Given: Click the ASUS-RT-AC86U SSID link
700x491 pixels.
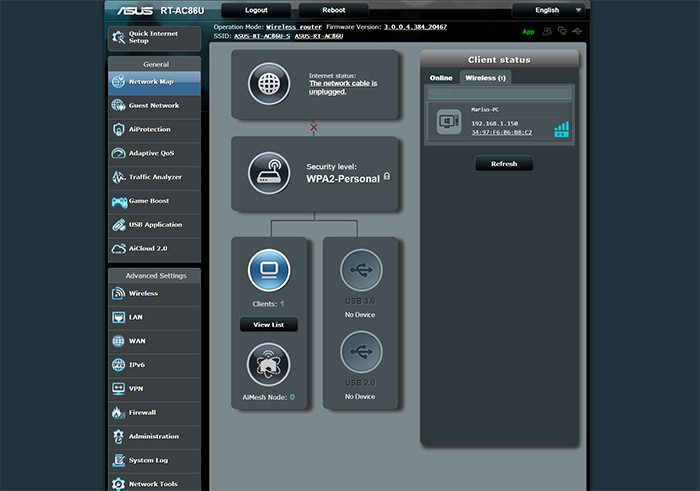Looking at the screenshot, I should pyautogui.click(x=319, y=36).
